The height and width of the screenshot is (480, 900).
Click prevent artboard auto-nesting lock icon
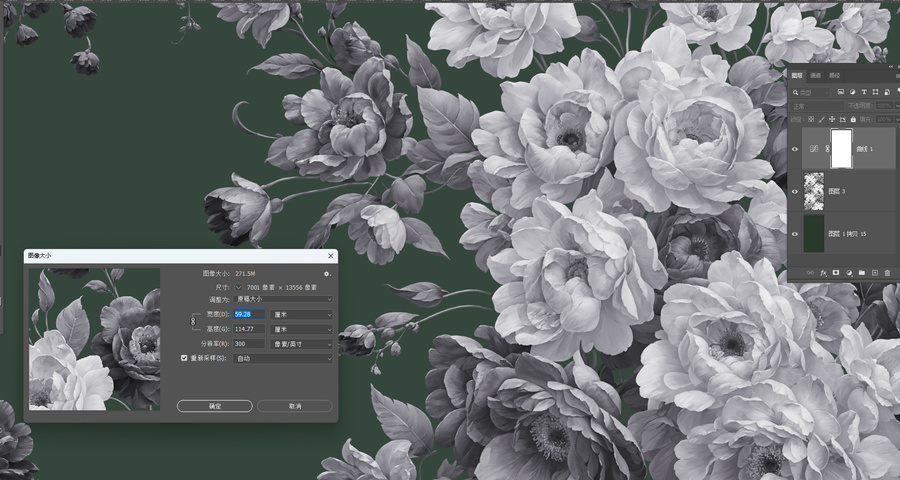pyautogui.click(x=843, y=119)
